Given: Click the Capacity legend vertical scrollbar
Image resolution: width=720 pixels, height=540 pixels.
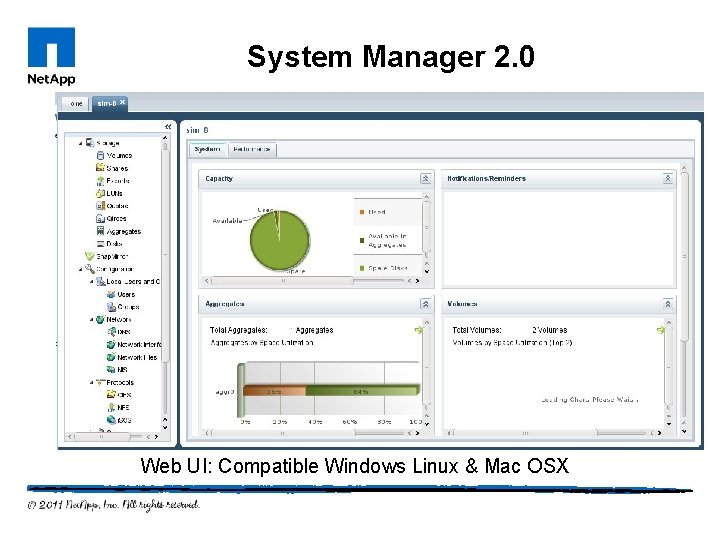Looking at the screenshot, I should point(427,234).
